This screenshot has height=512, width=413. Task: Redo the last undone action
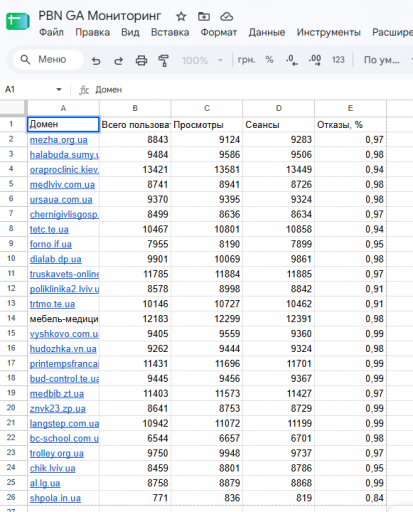coord(118,61)
